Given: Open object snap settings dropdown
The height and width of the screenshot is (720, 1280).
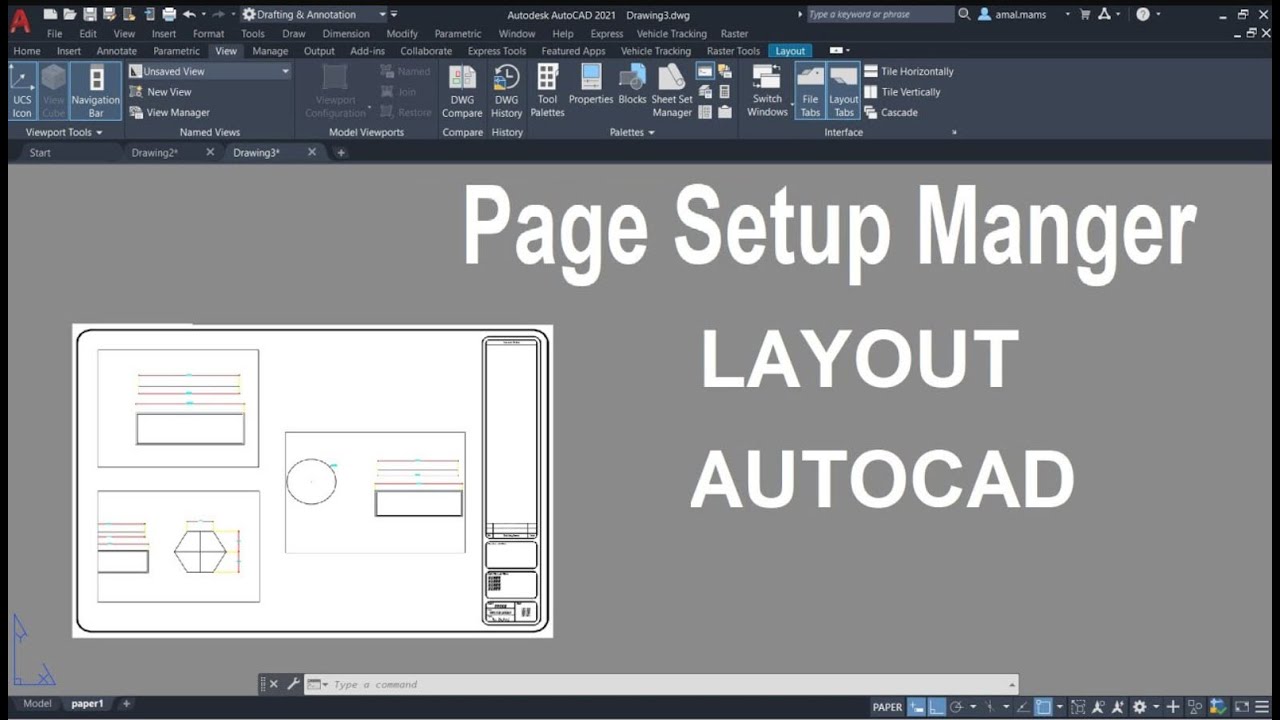Looking at the screenshot, I should 1059,707.
